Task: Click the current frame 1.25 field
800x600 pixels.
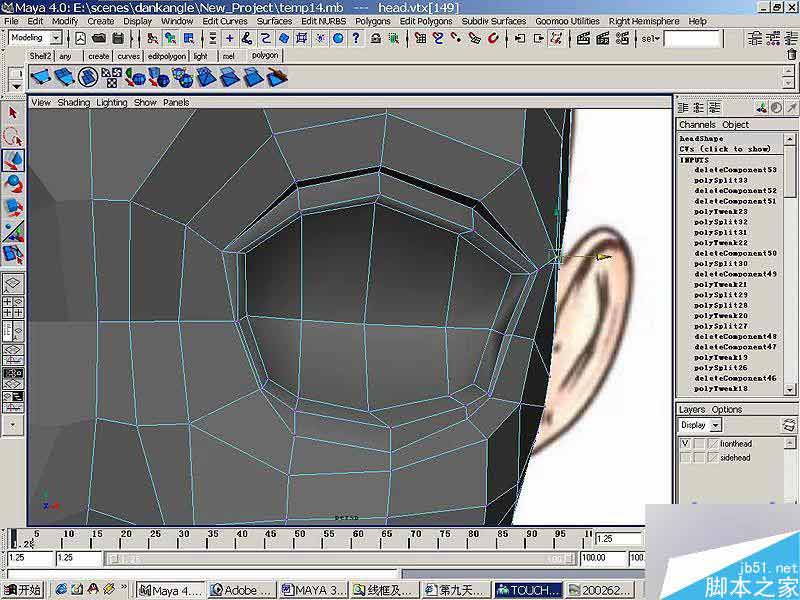Action: pos(617,539)
